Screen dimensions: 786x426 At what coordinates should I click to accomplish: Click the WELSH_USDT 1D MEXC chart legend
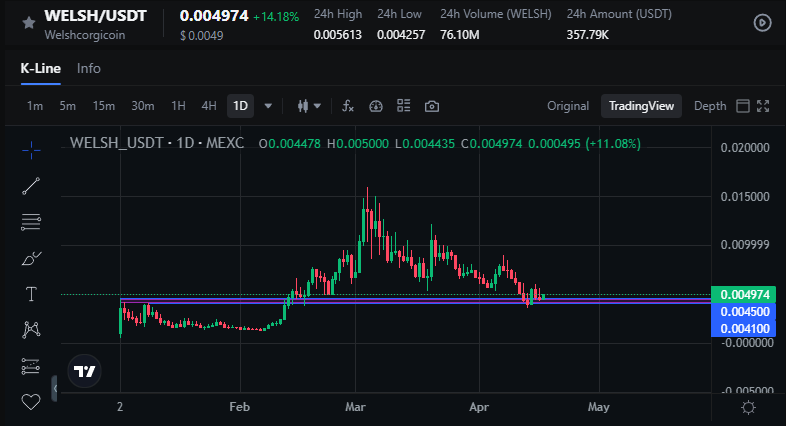tap(157, 143)
